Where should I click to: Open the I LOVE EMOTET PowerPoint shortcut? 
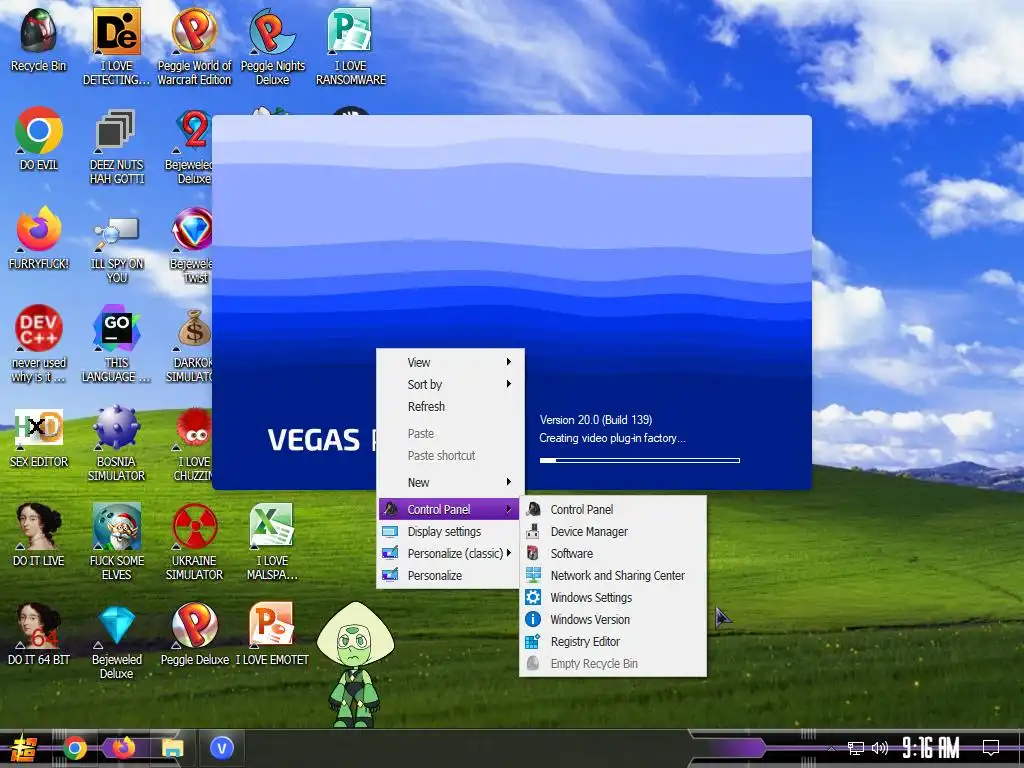tap(272, 633)
